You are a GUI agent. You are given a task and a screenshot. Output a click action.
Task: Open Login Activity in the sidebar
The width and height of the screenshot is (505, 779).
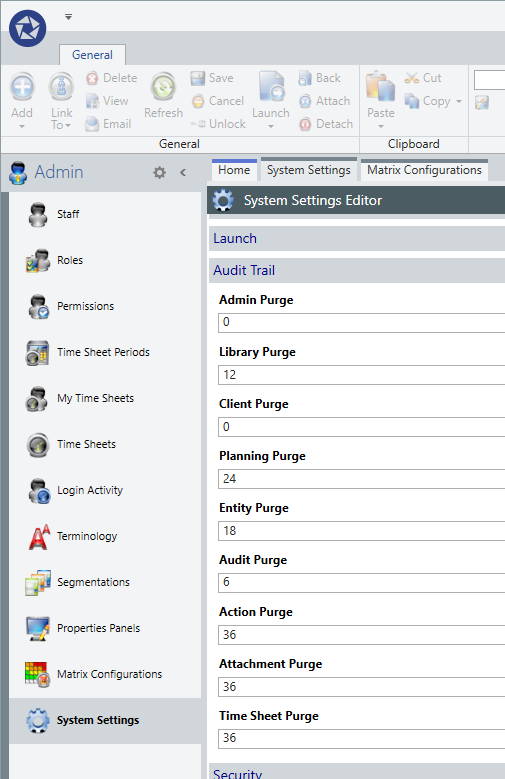tap(105, 490)
